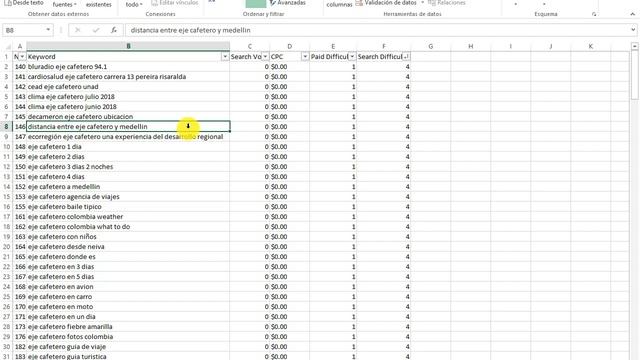Click the Enter checkmark icon in formula bar
Screen dimensions: 640x360
[96, 30]
